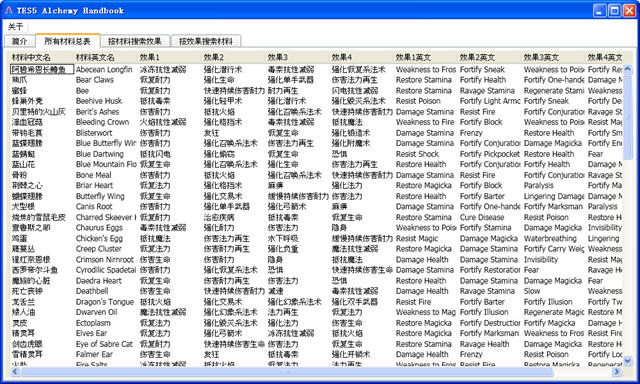This screenshot has height=384, width=640.
Task: Click the 效果1英文 column header
Action: (426, 58)
